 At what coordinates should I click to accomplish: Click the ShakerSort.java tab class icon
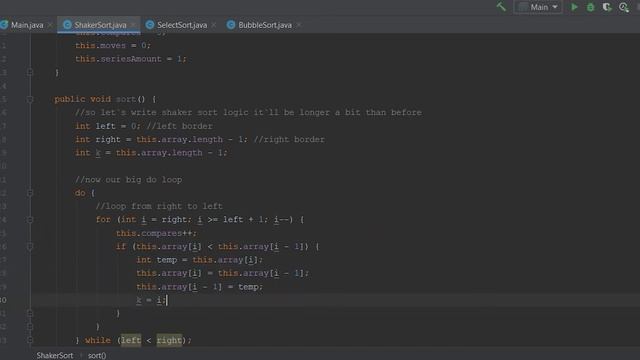point(67,25)
